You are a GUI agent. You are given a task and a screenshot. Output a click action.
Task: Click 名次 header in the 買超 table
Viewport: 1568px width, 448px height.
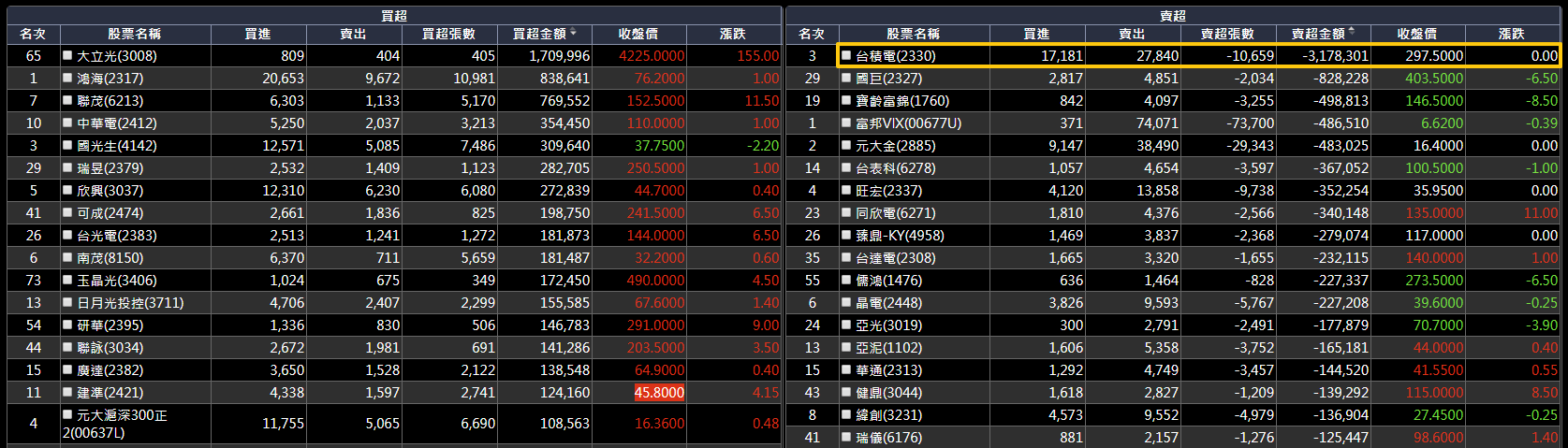click(33, 34)
